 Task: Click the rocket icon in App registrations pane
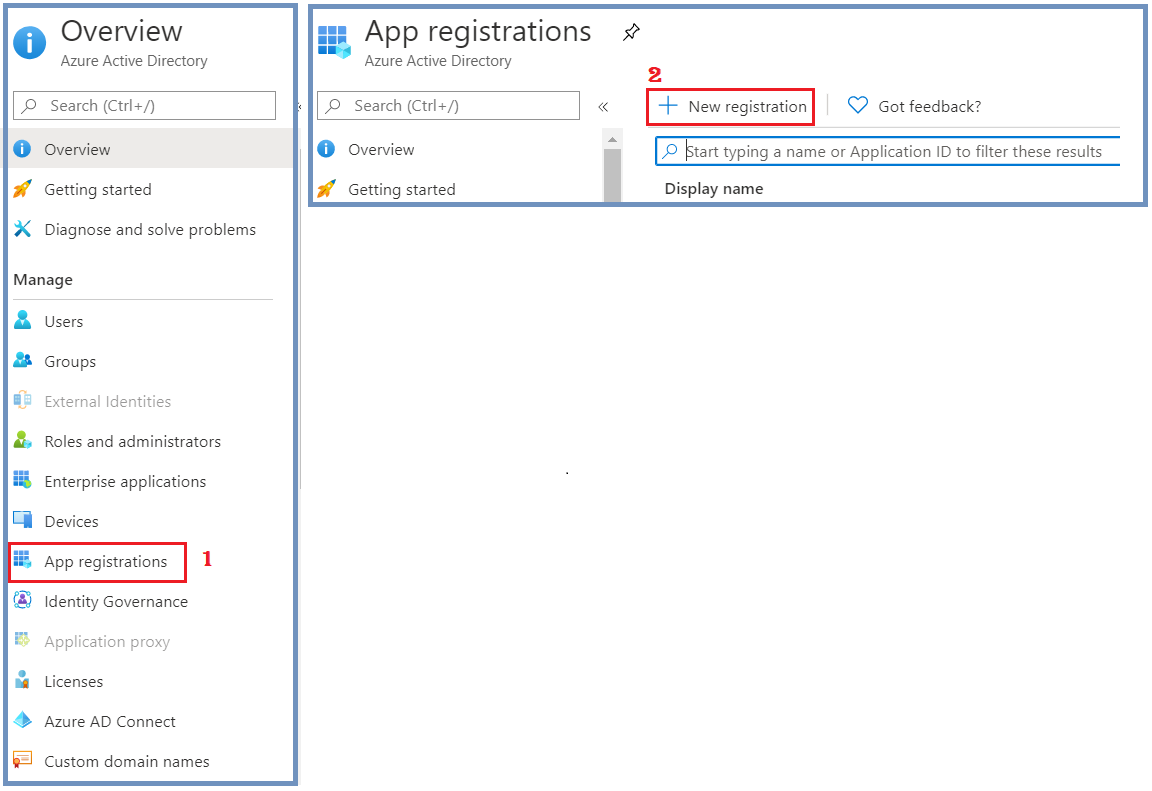click(326, 189)
